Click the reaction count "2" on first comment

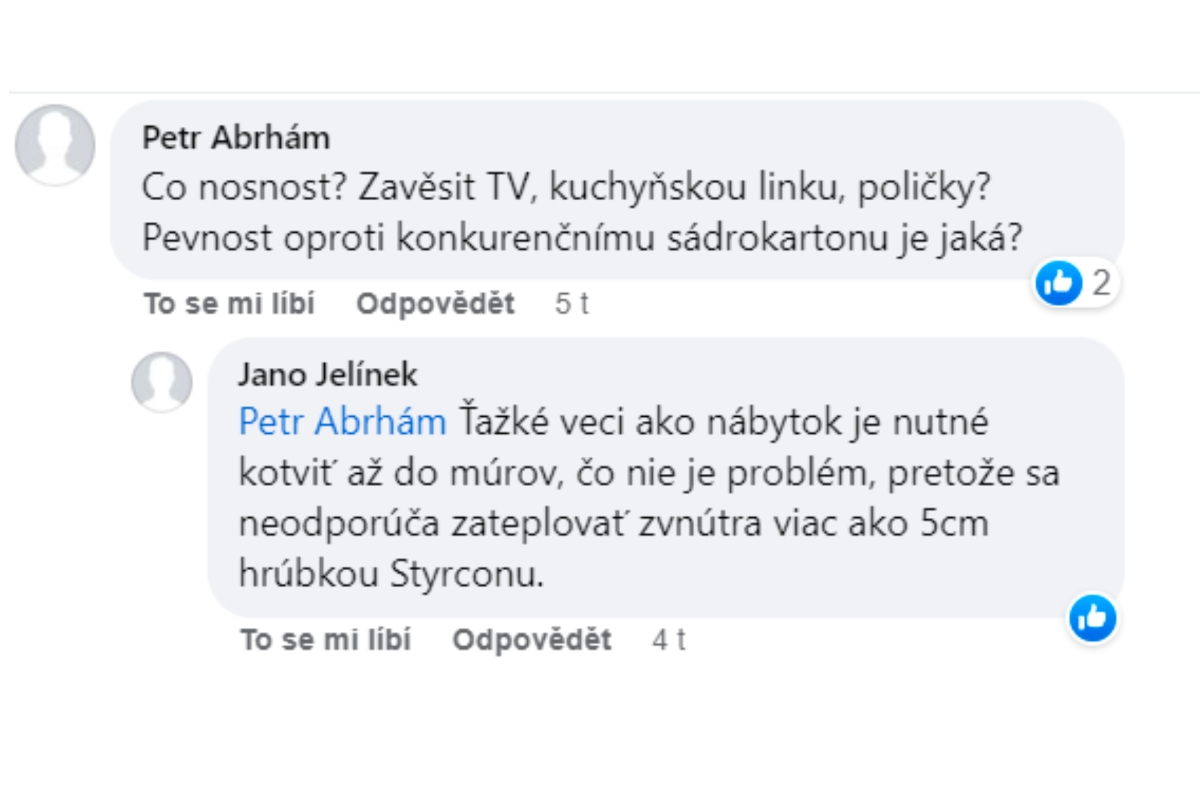tap(1101, 284)
